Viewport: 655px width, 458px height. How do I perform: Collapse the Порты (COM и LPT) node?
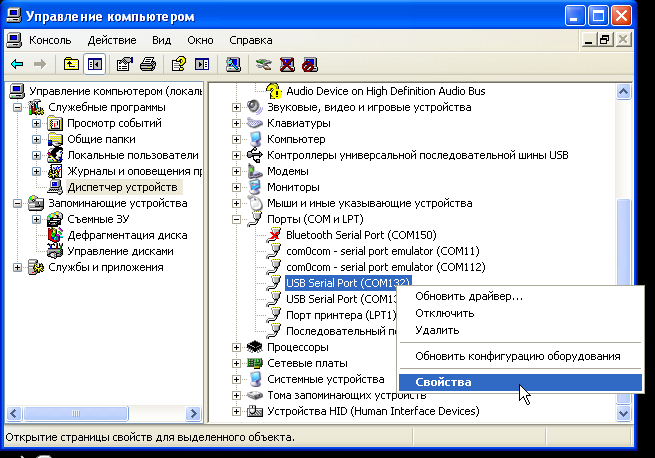[x=237, y=219]
